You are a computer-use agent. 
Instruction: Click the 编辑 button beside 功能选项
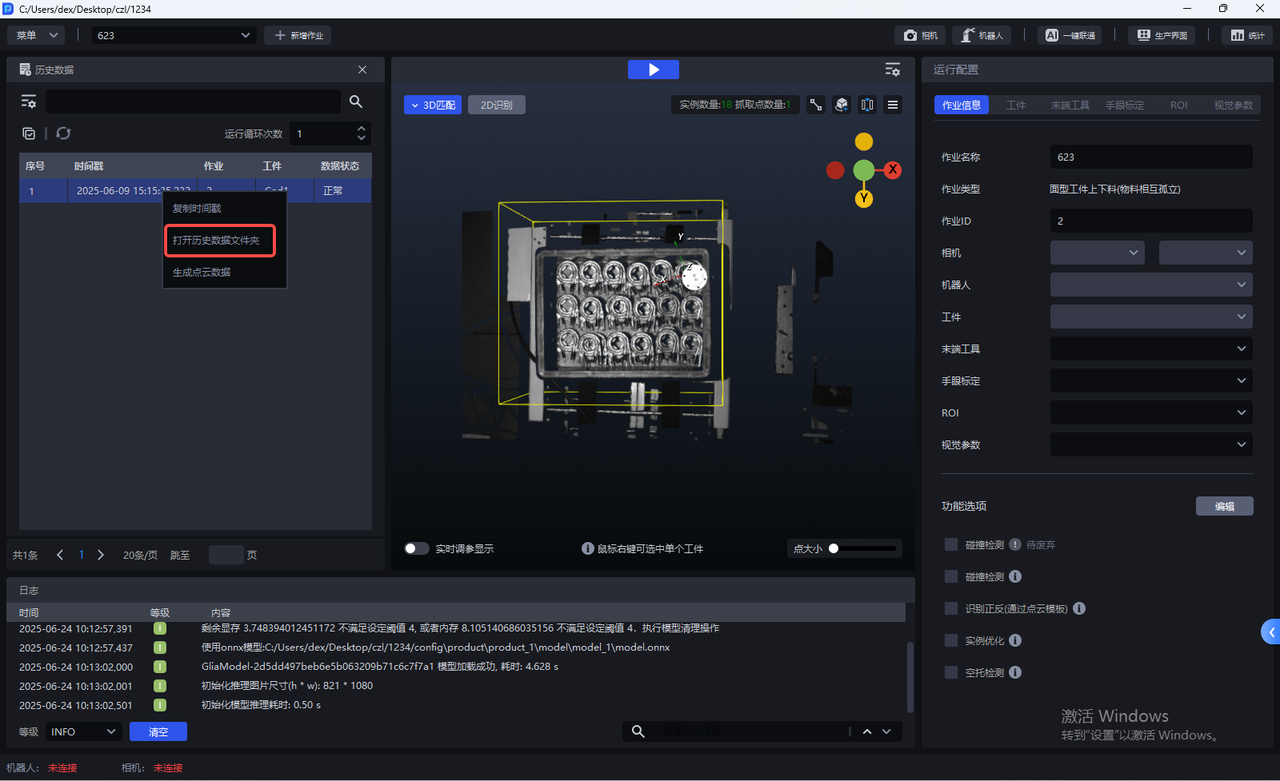pos(1224,506)
